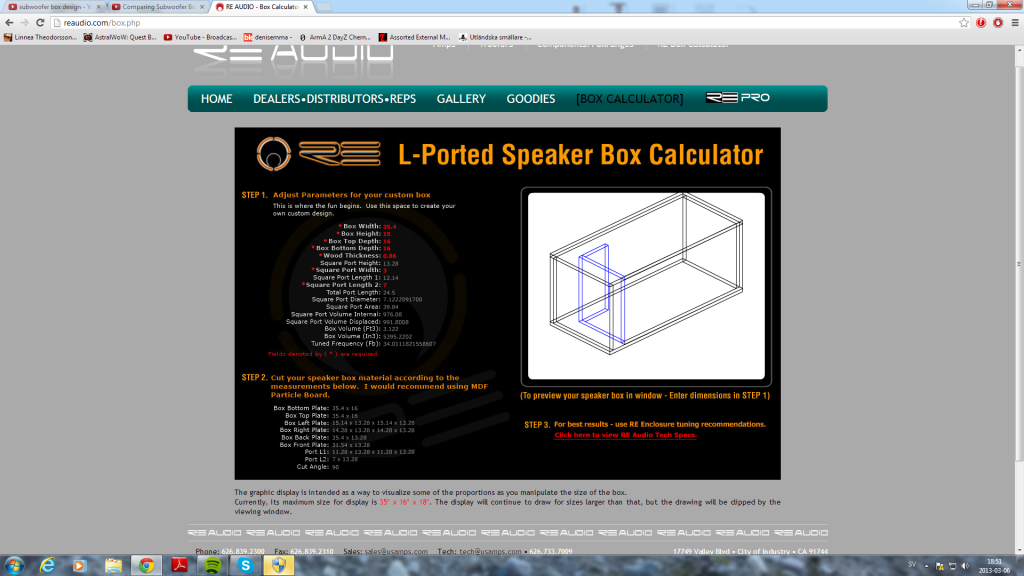Open Spotify from the taskbar
The image size is (1024, 576).
212,565
